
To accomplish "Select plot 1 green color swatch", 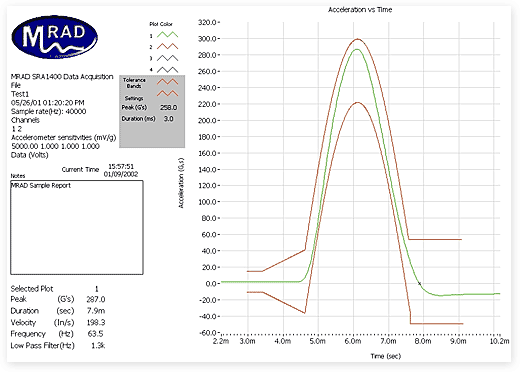I will 167,35.
